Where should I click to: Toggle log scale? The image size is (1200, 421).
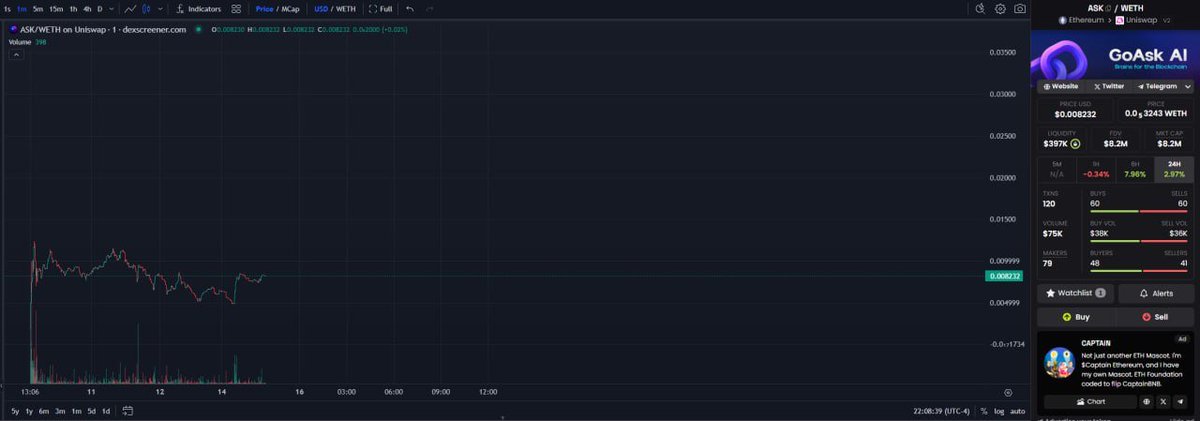[999, 411]
